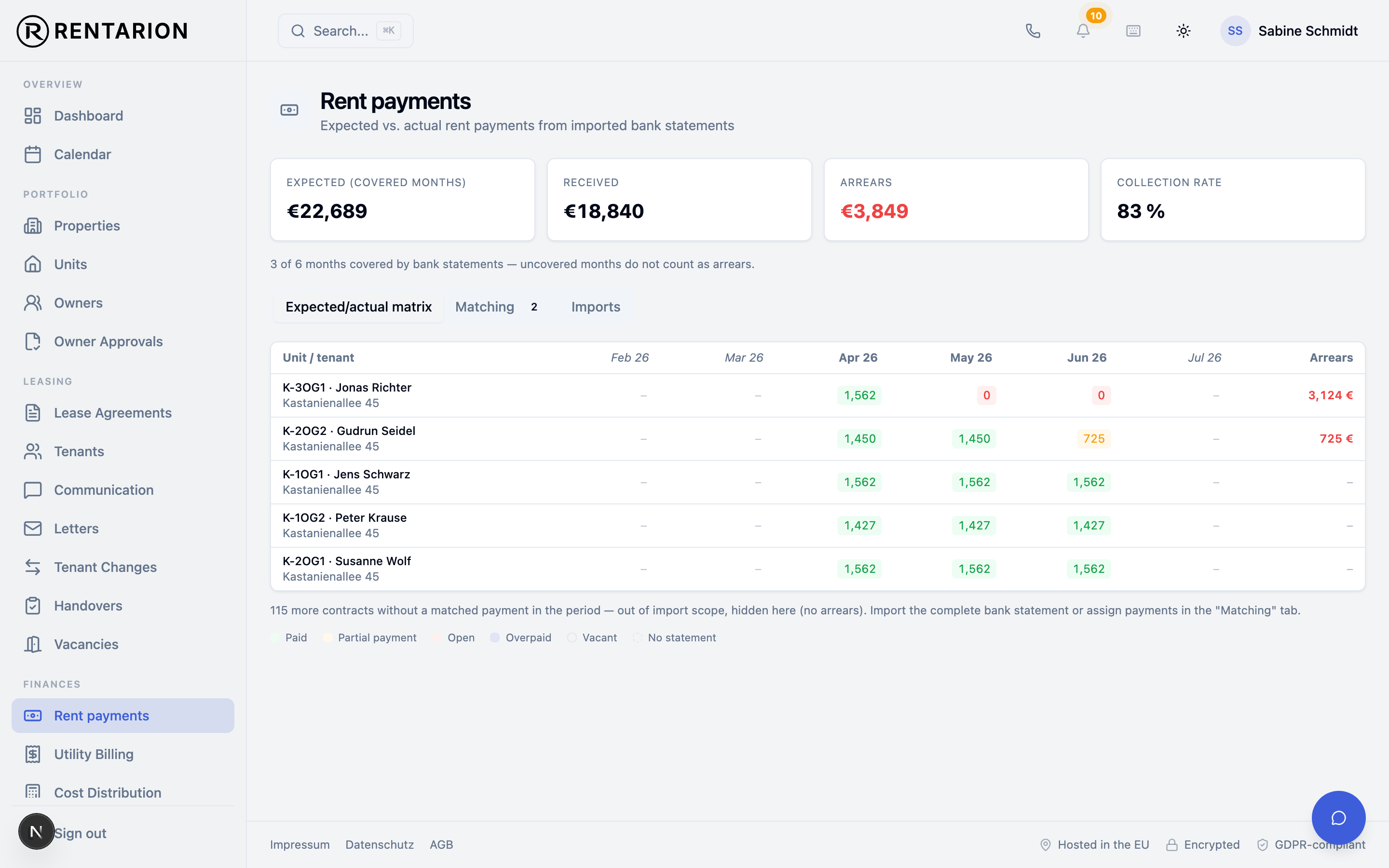
Task: Click the Partial payment legend dot
Action: pos(328,638)
